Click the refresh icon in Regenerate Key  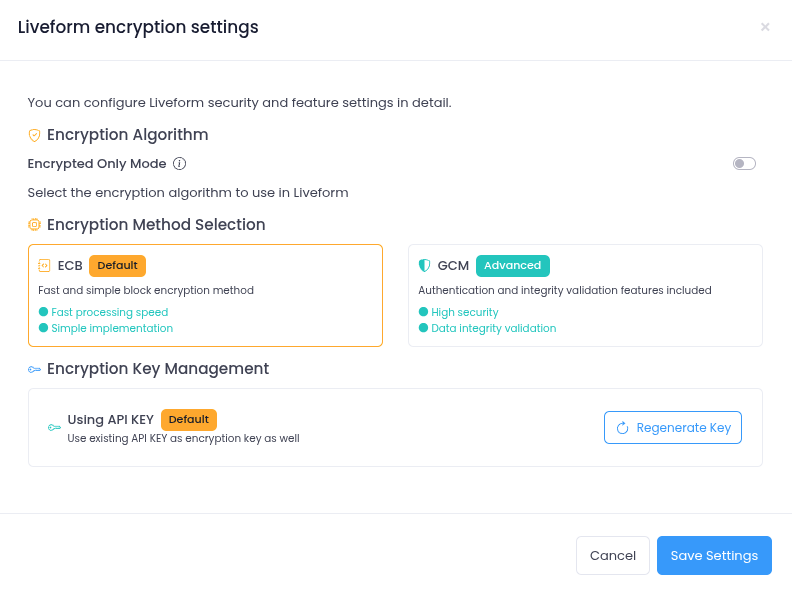622,428
